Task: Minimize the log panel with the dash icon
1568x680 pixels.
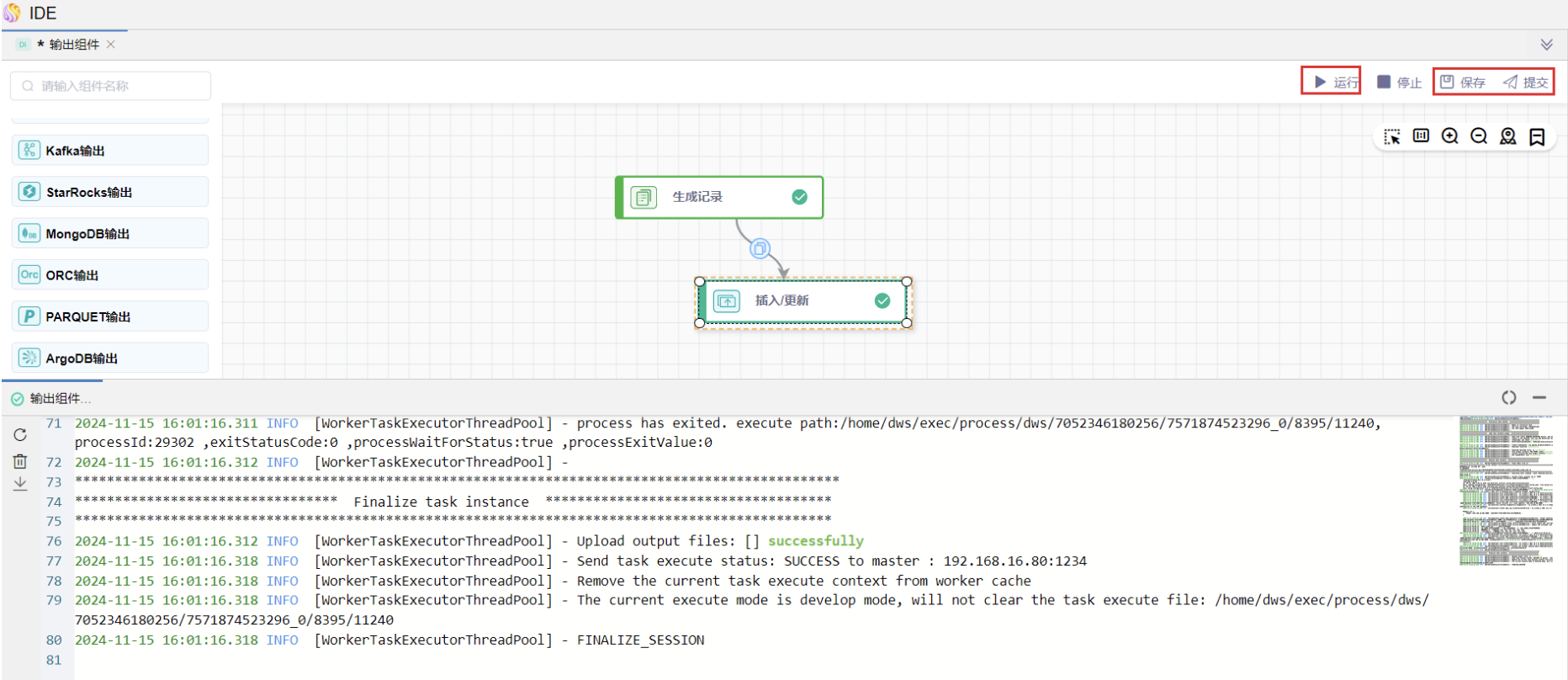Action: (1539, 397)
